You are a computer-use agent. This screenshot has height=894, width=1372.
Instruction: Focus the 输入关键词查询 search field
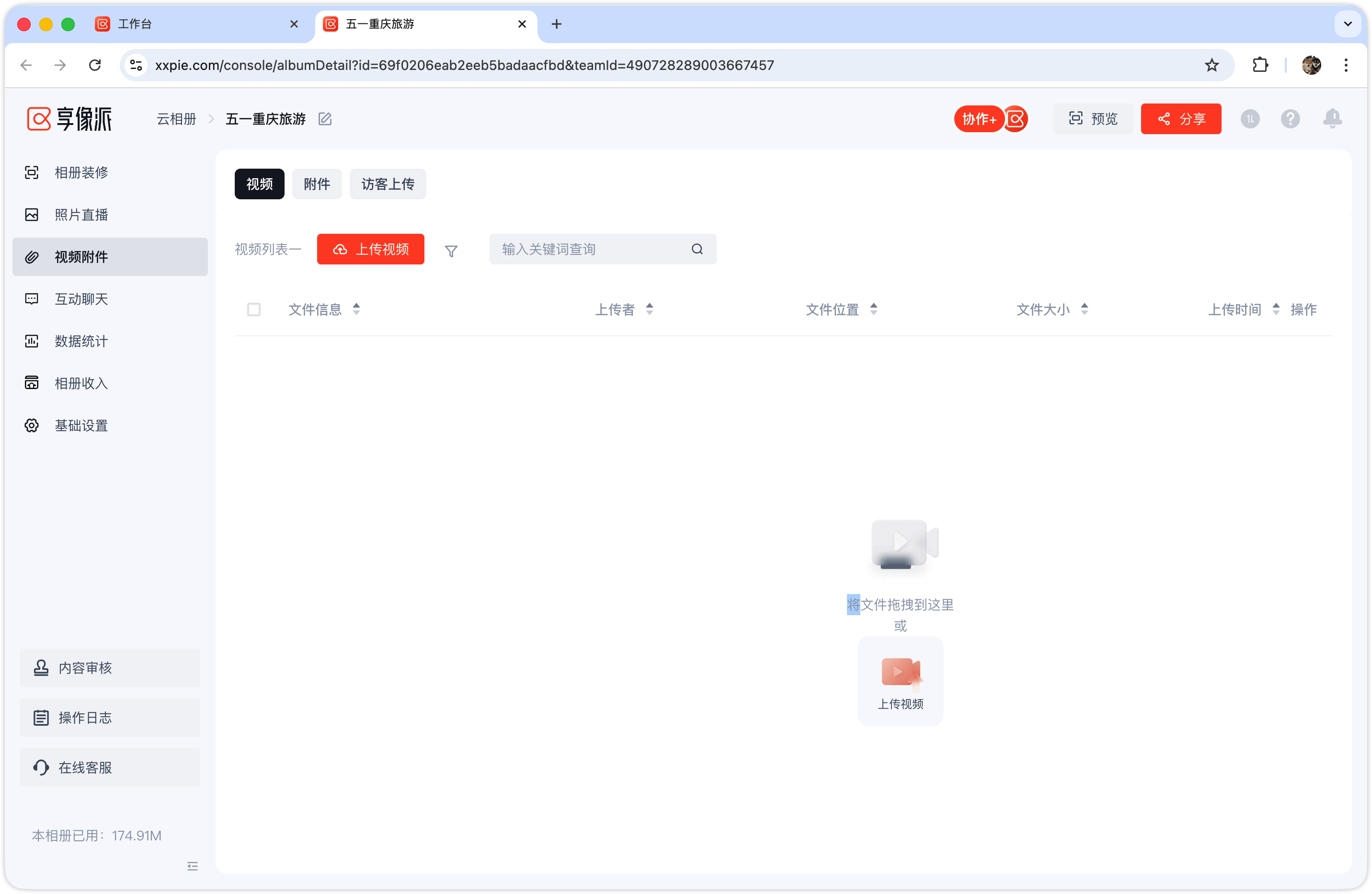603,249
